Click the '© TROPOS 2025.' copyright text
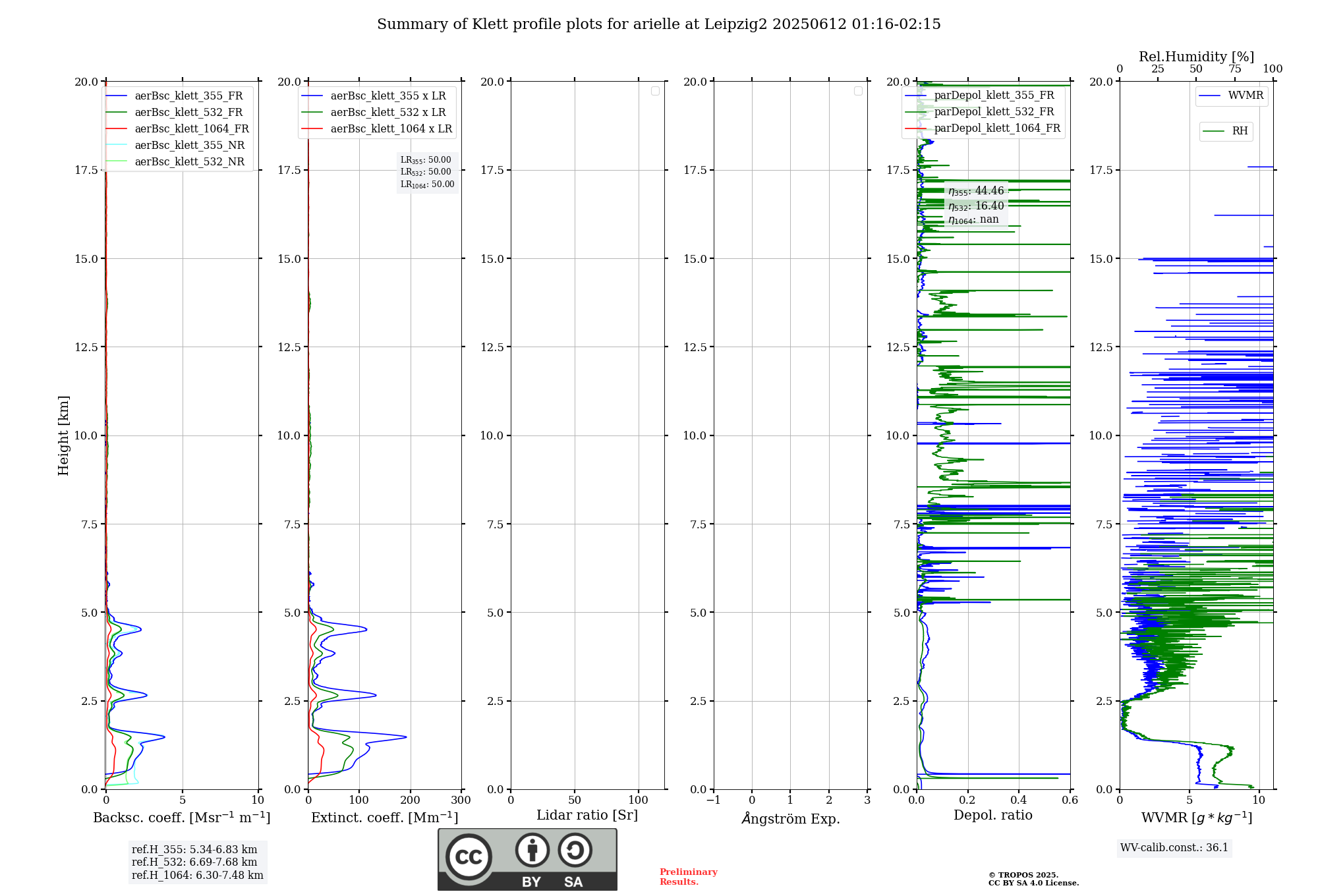The width and height of the screenshot is (1318, 896). click(x=1023, y=875)
